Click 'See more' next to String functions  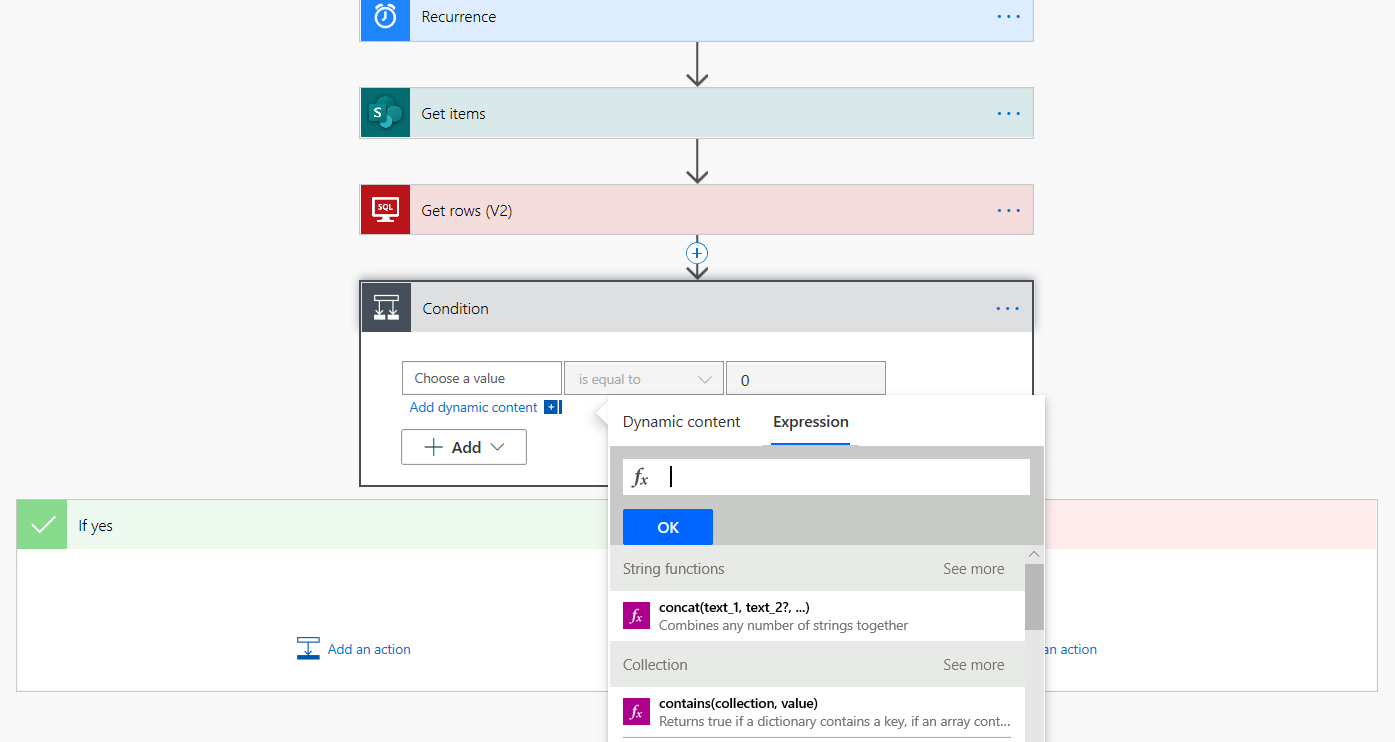pos(973,568)
